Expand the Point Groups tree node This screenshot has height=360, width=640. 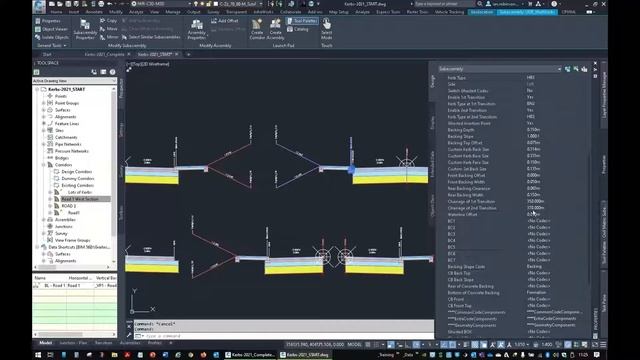pos(44,103)
